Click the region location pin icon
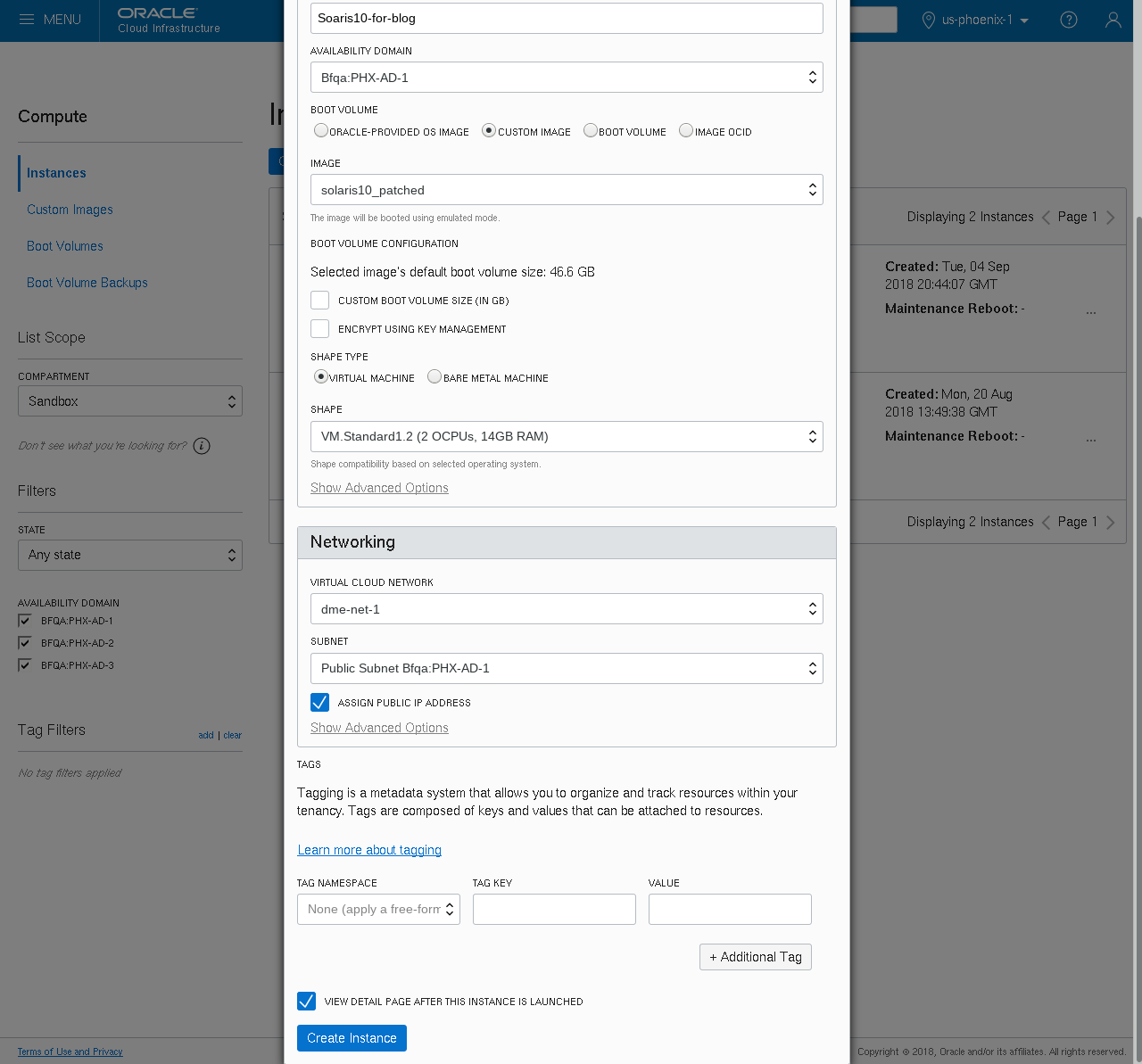The image size is (1142, 1064). click(x=929, y=20)
